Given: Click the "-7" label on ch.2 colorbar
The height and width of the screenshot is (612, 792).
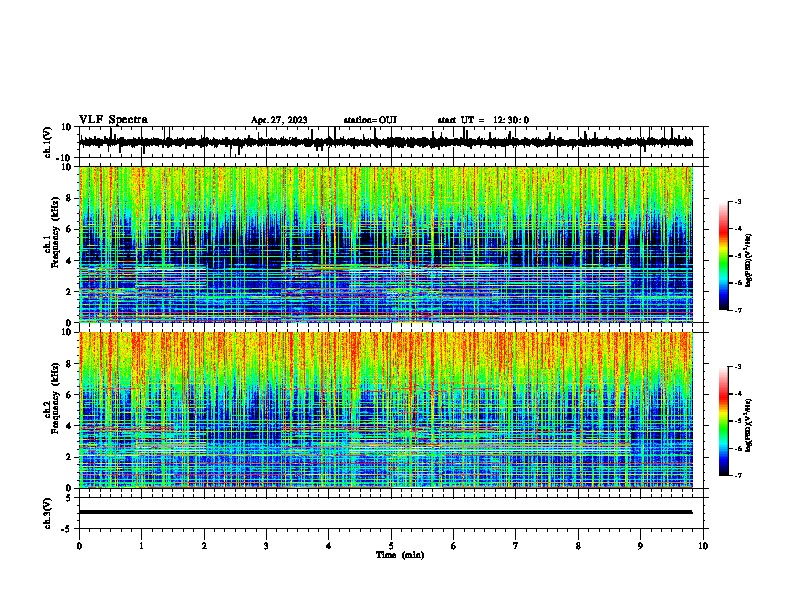Looking at the screenshot, I should 737,475.
